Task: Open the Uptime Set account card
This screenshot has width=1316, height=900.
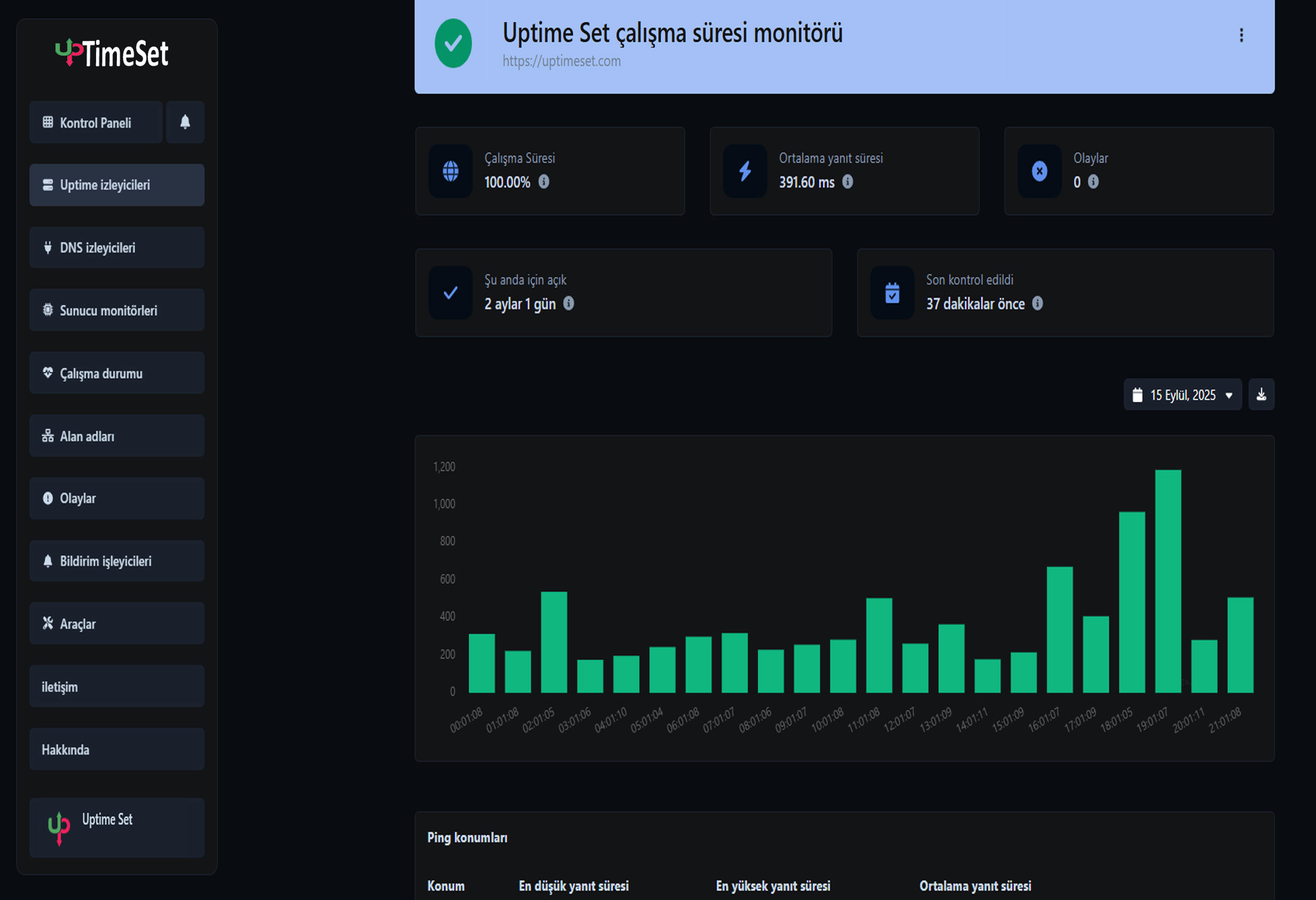Action: point(116,827)
